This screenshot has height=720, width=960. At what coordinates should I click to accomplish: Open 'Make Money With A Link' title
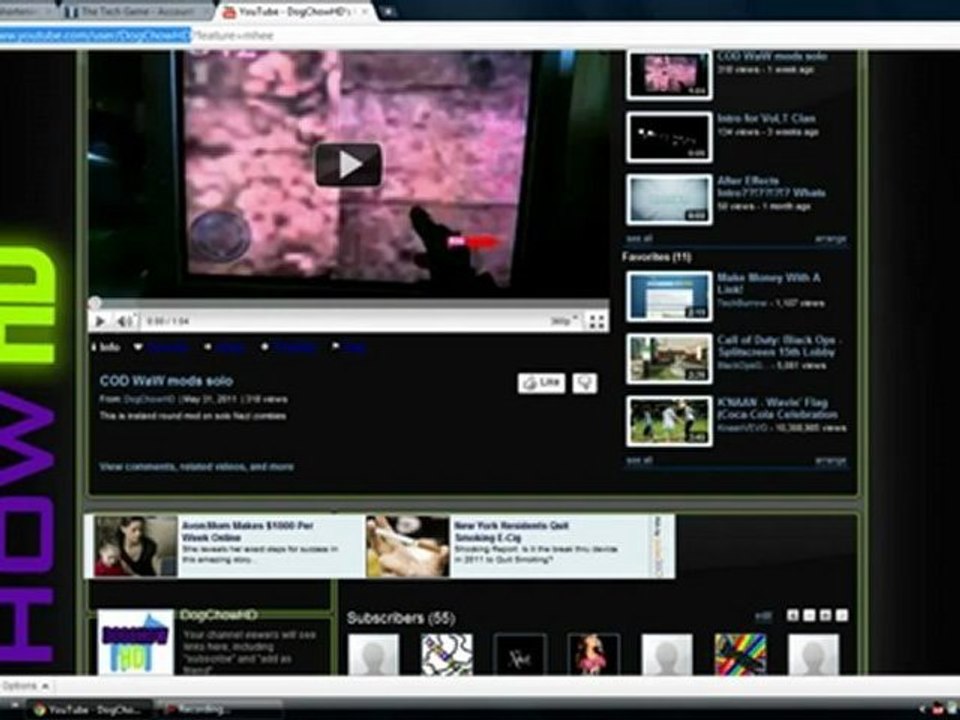tap(768, 283)
